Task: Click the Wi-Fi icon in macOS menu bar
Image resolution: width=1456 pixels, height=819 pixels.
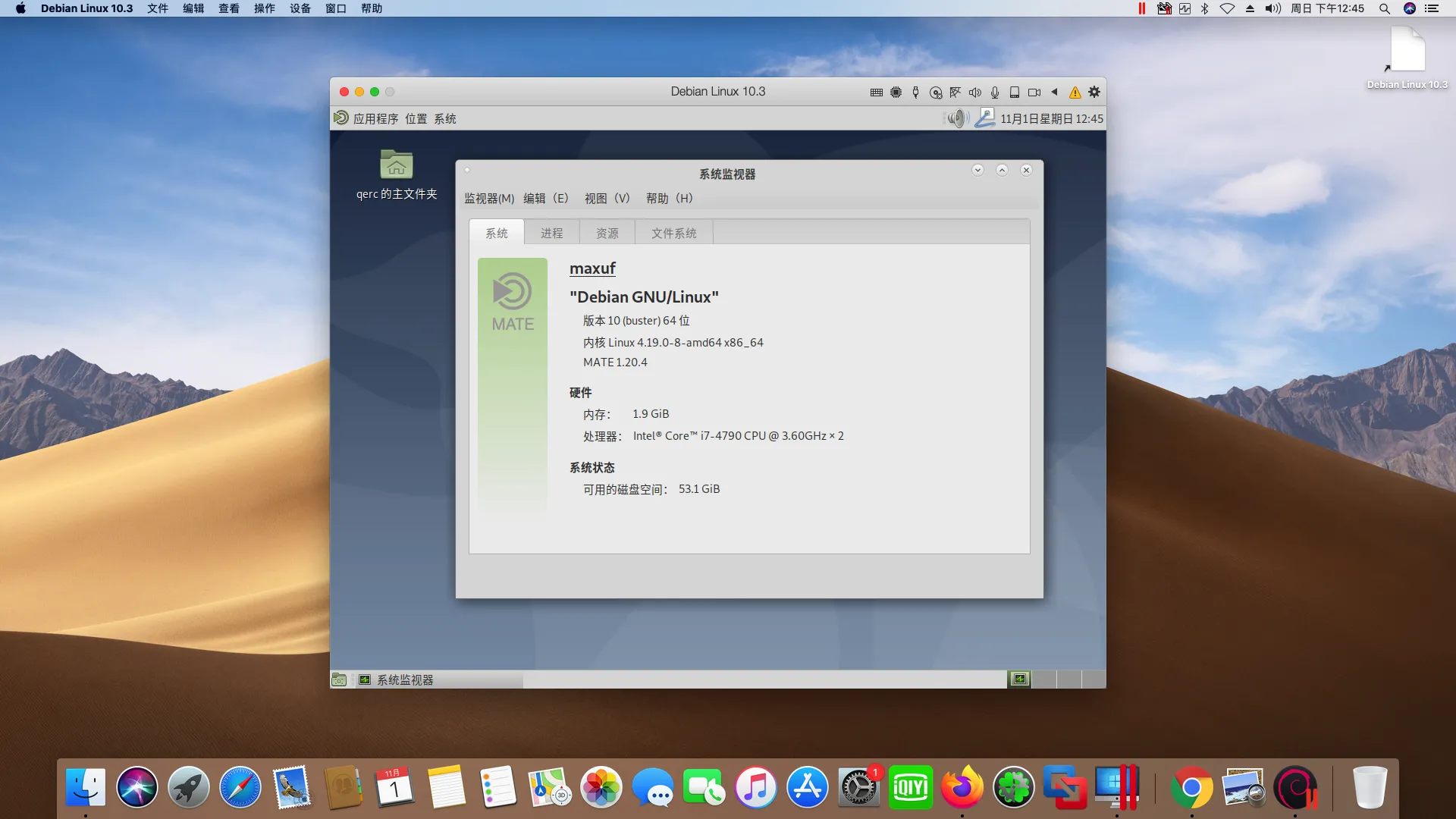Action: click(1227, 8)
